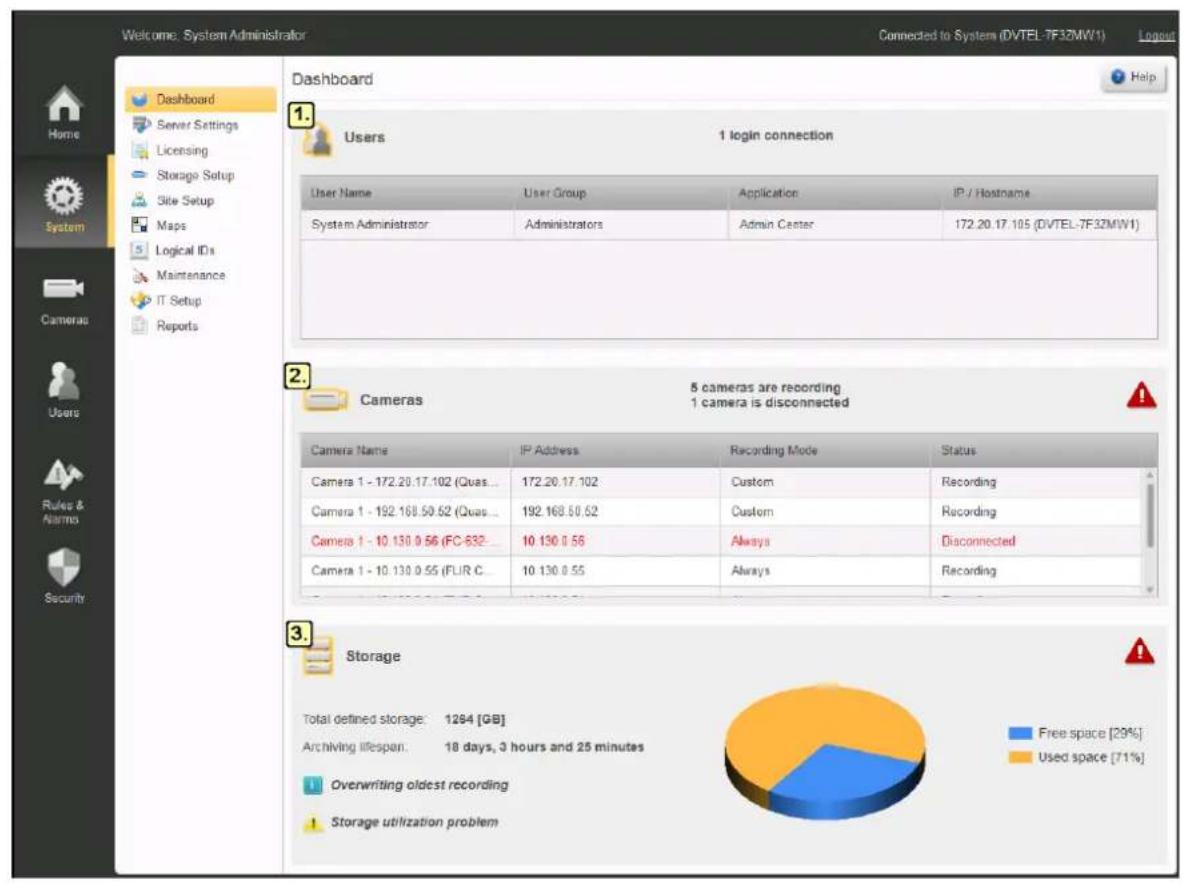Open the Security shield icon
The image size is (1184, 884).
(x=64, y=566)
